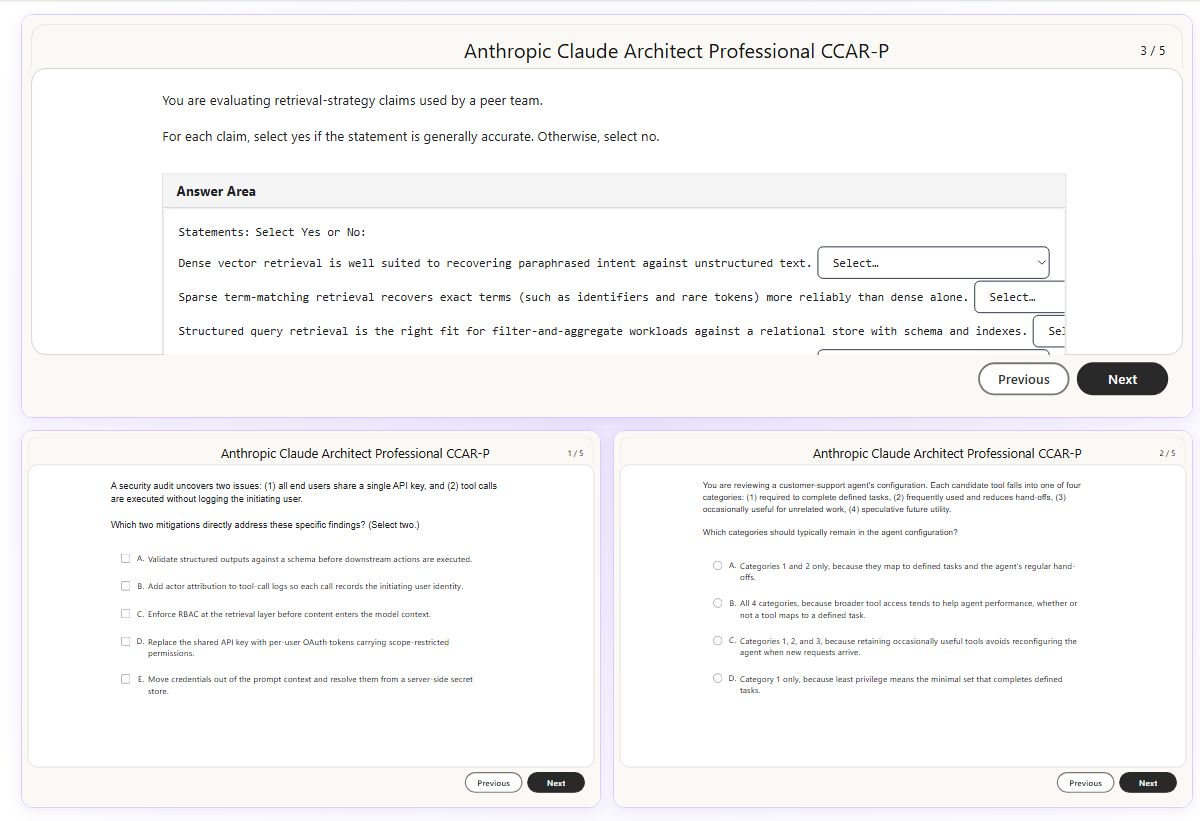Select radio option C Categories 1, 2, and 3
1200x821 pixels.
click(x=718, y=641)
